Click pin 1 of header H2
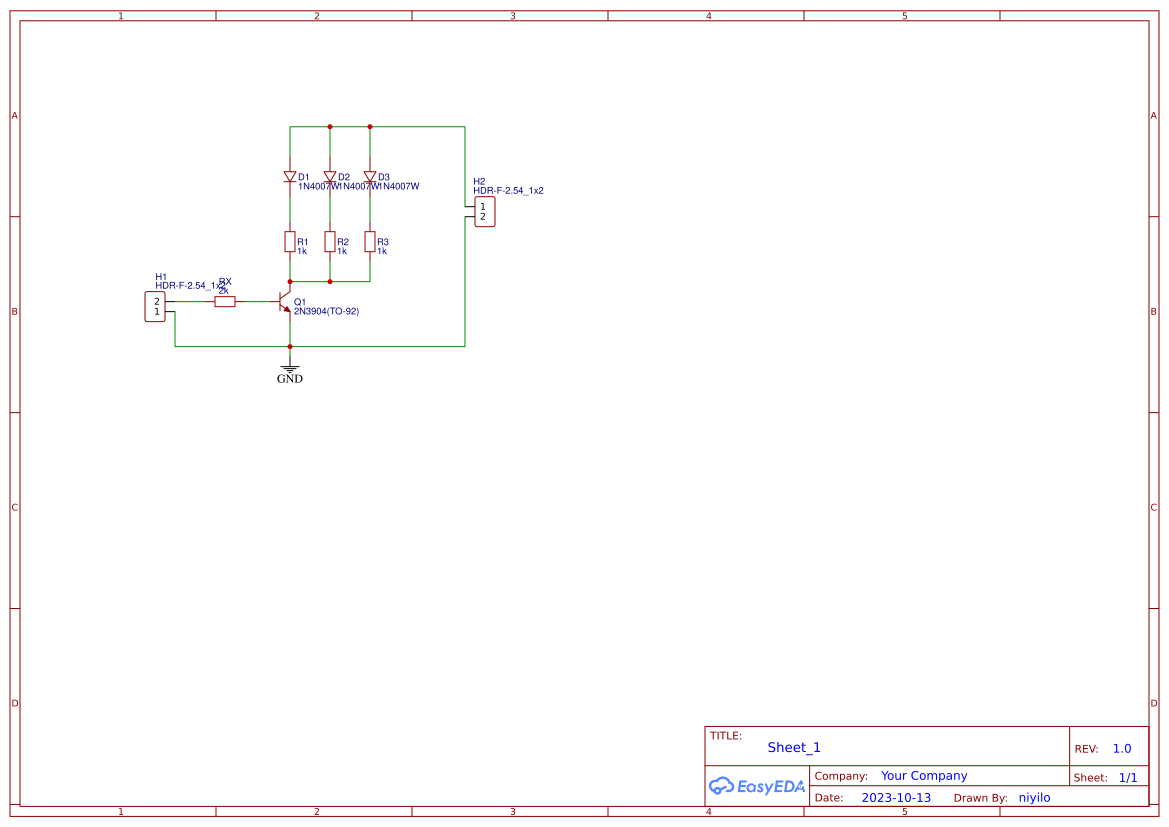The width and height of the screenshot is (1169, 827). 482,204
